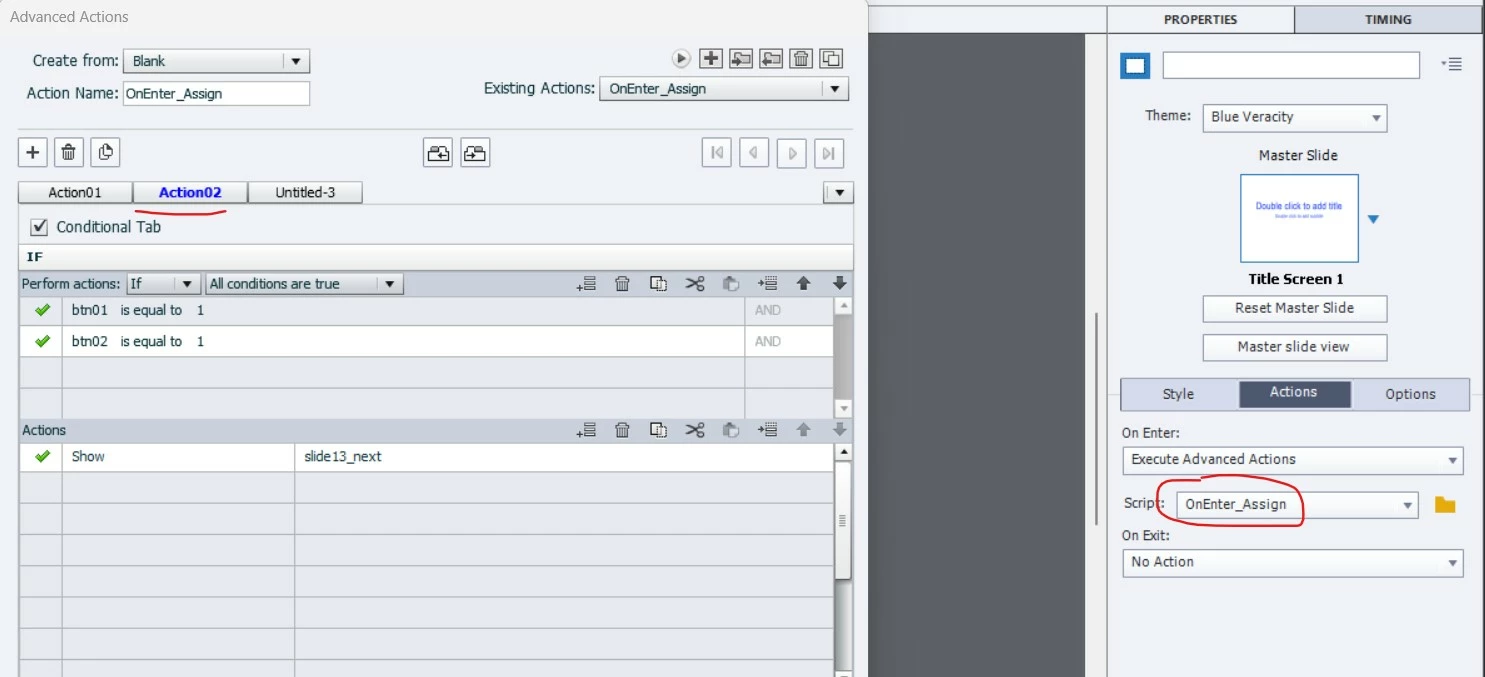The width and height of the screenshot is (1485, 677).
Task: Move condition up in IF toolbar
Action: [x=803, y=284]
